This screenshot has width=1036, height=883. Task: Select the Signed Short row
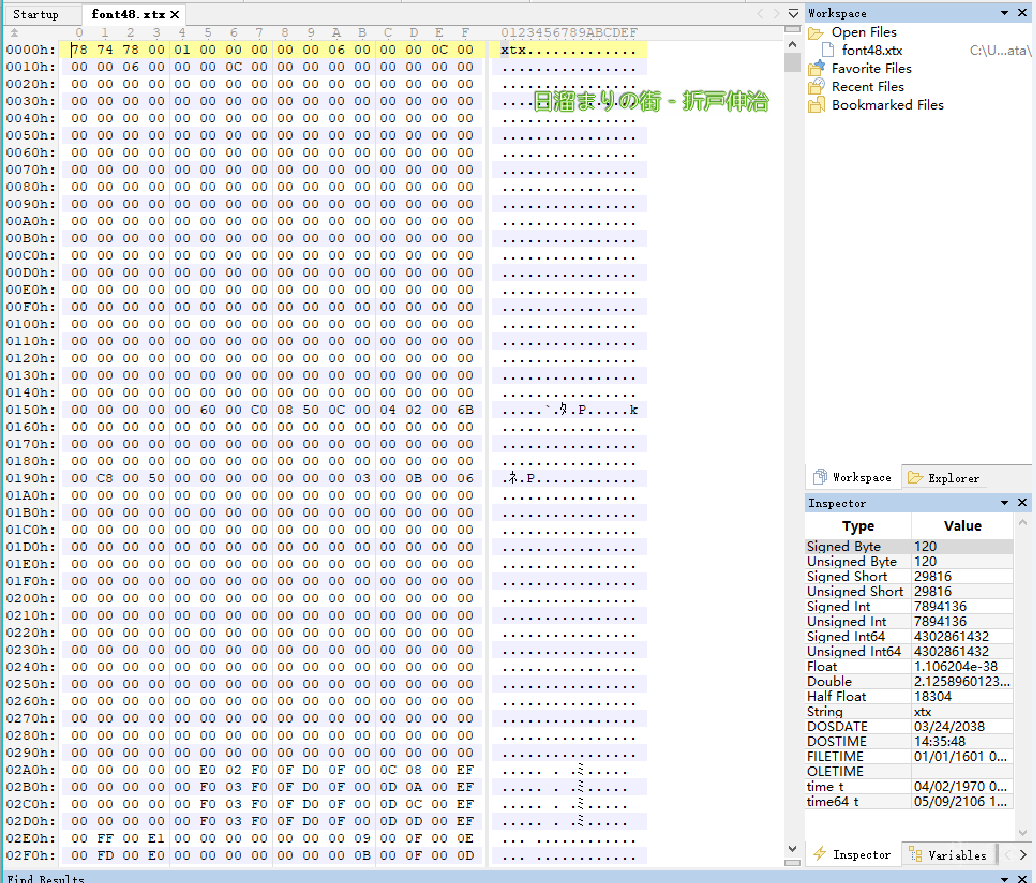pos(909,576)
